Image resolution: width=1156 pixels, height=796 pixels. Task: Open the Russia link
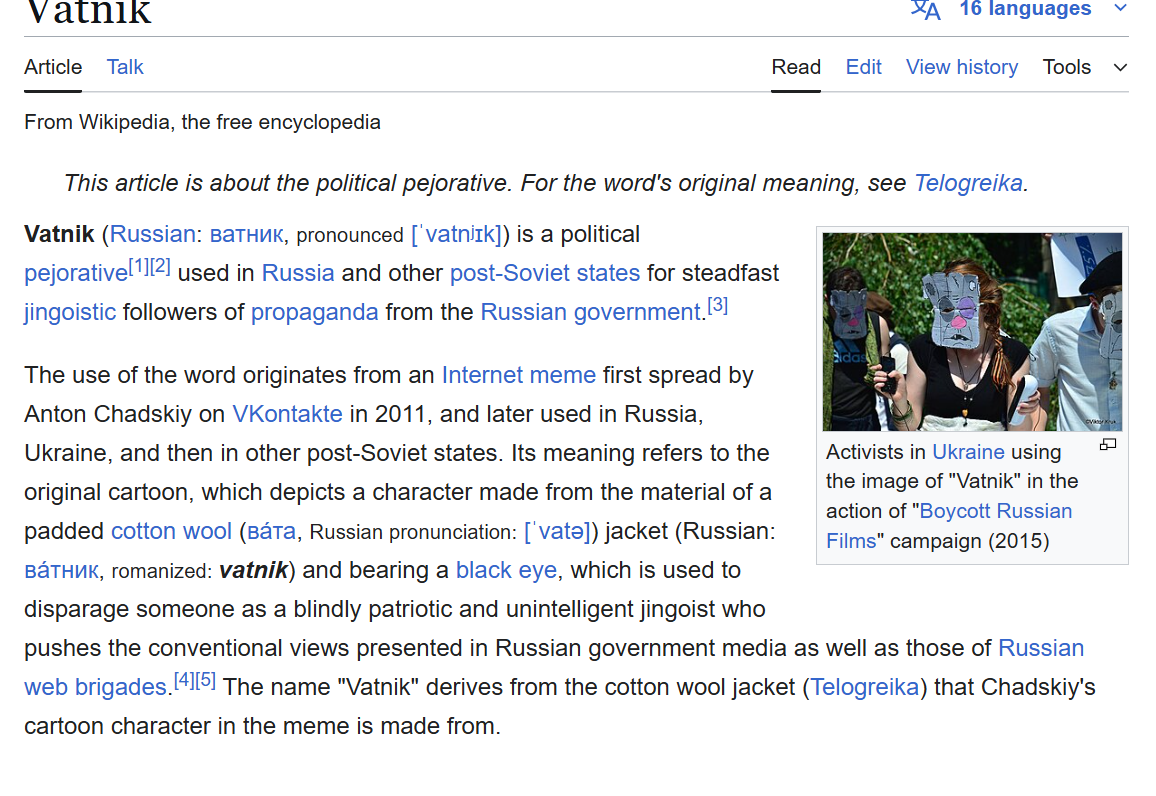[x=298, y=273]
